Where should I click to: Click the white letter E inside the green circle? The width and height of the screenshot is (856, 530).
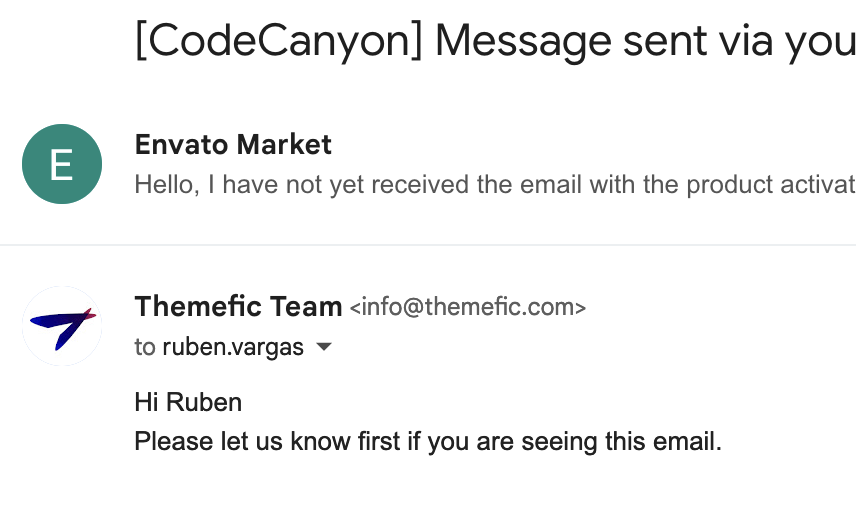point(61,164)
